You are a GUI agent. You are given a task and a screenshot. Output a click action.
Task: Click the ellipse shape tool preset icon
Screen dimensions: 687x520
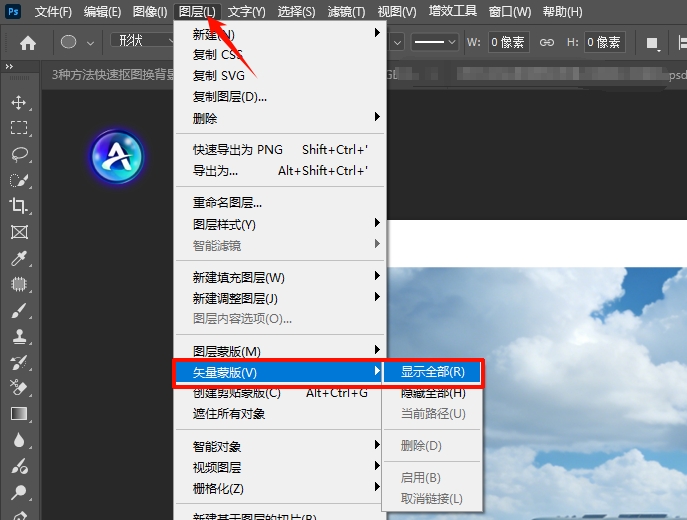tap(68, 42)
